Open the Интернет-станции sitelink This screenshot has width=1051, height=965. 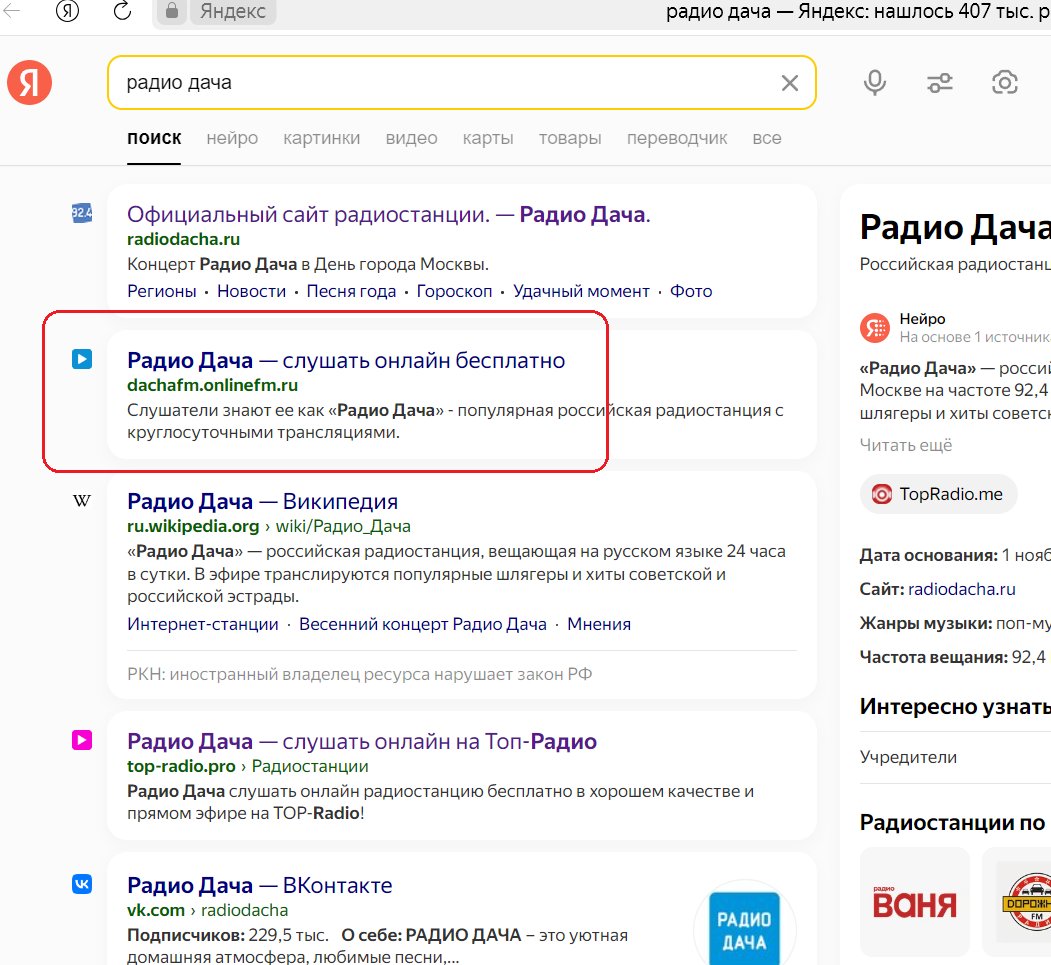pyautogui.click(x=202, y=625)
